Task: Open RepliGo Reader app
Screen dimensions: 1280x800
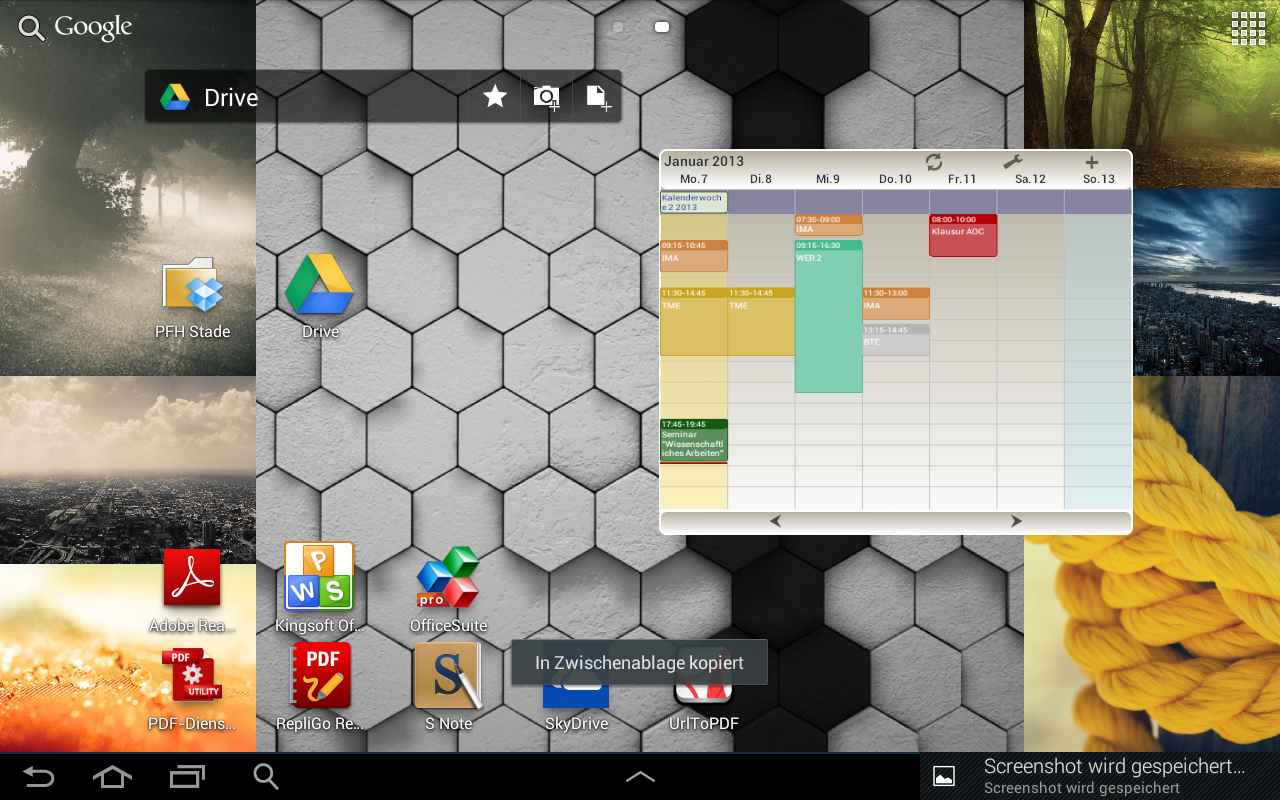Action: click(319, 675)
